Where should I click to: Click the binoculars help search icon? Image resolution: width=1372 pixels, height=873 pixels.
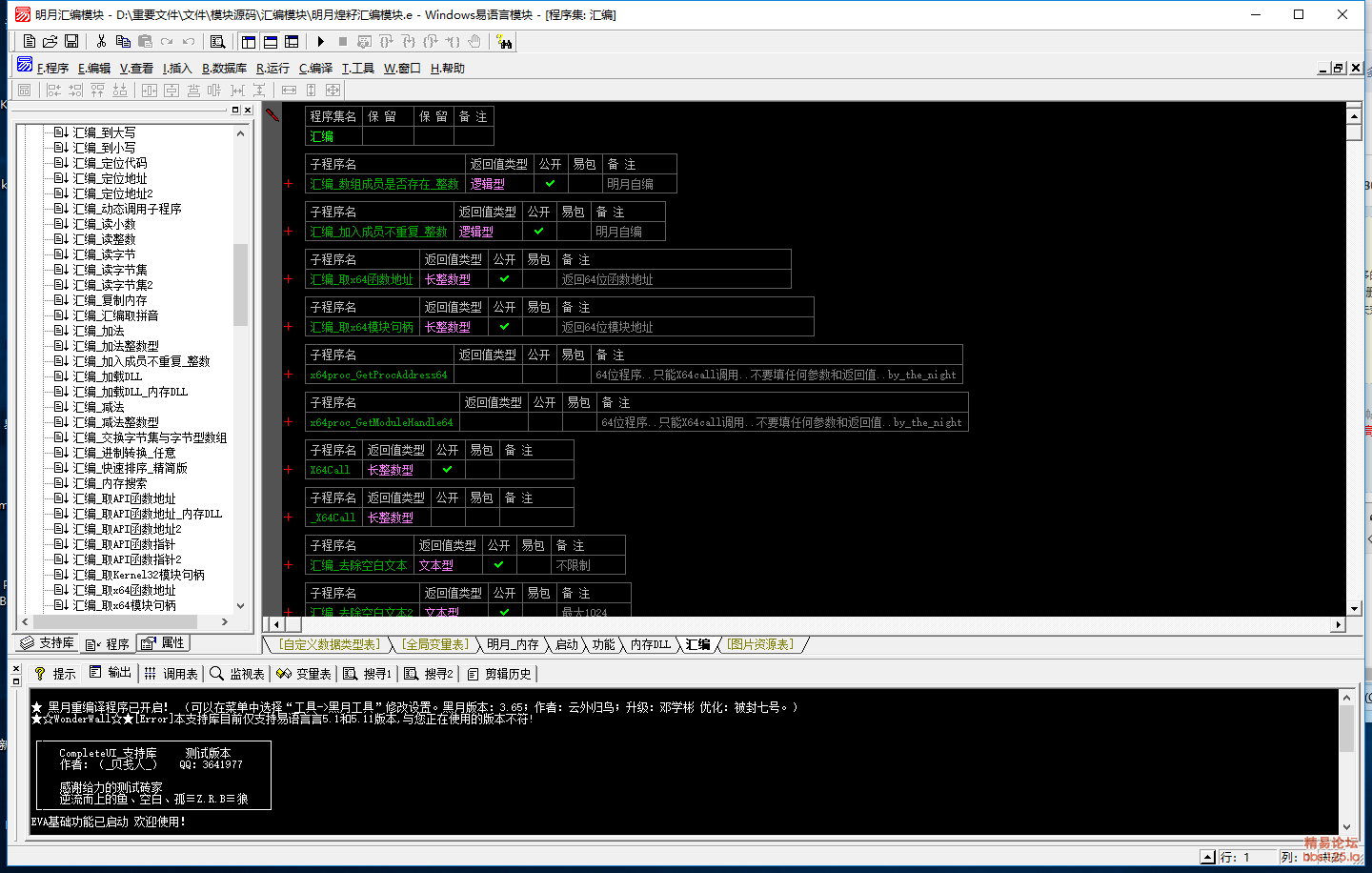tap(504, 41)
